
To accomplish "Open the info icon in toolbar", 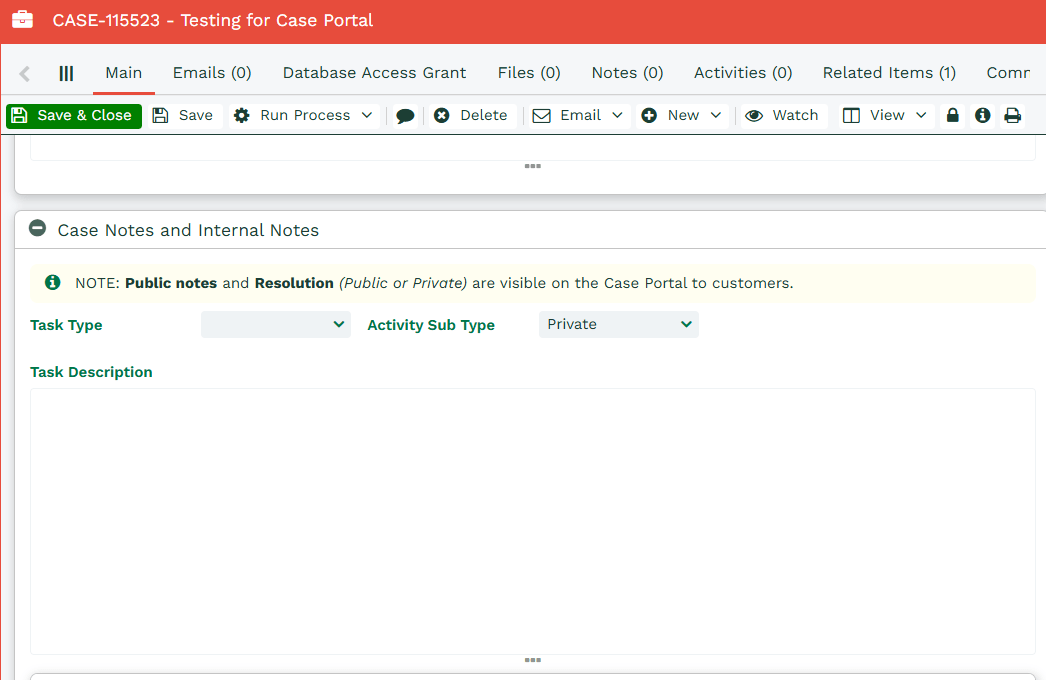I will pos(983,115).
